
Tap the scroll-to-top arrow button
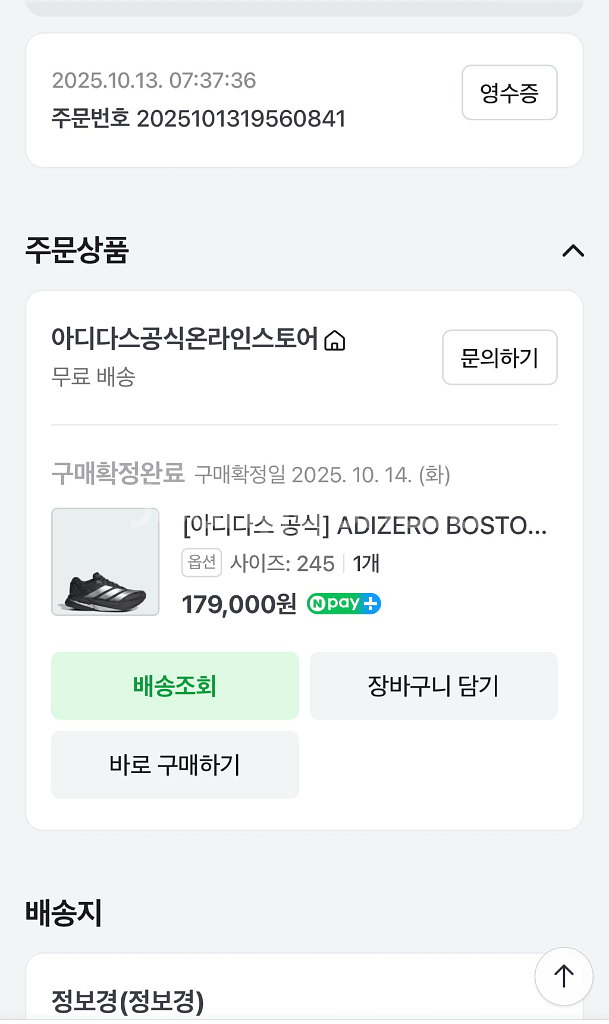pos(564,976)
